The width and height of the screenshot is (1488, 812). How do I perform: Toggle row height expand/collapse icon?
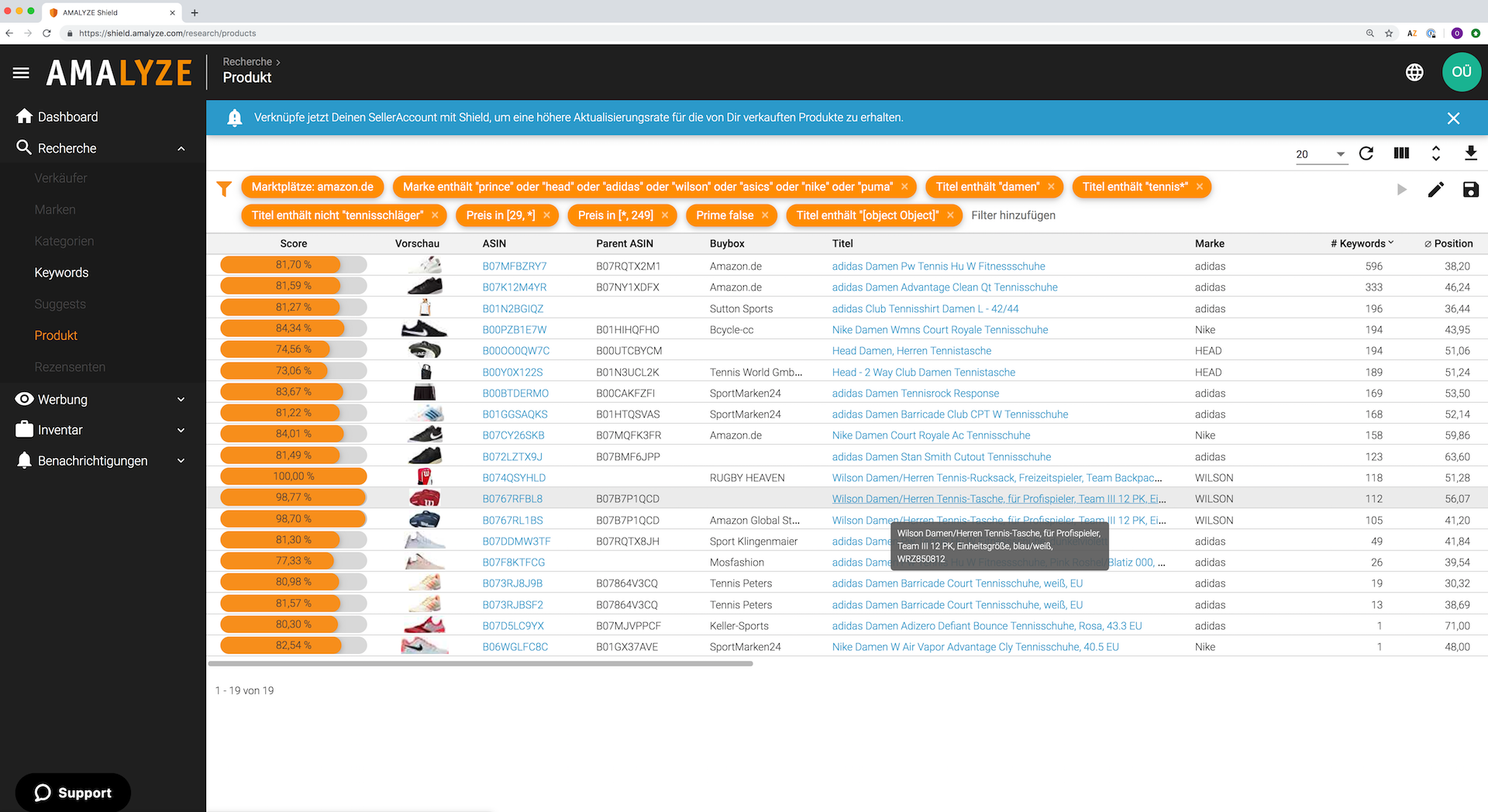coord(1436,153)
